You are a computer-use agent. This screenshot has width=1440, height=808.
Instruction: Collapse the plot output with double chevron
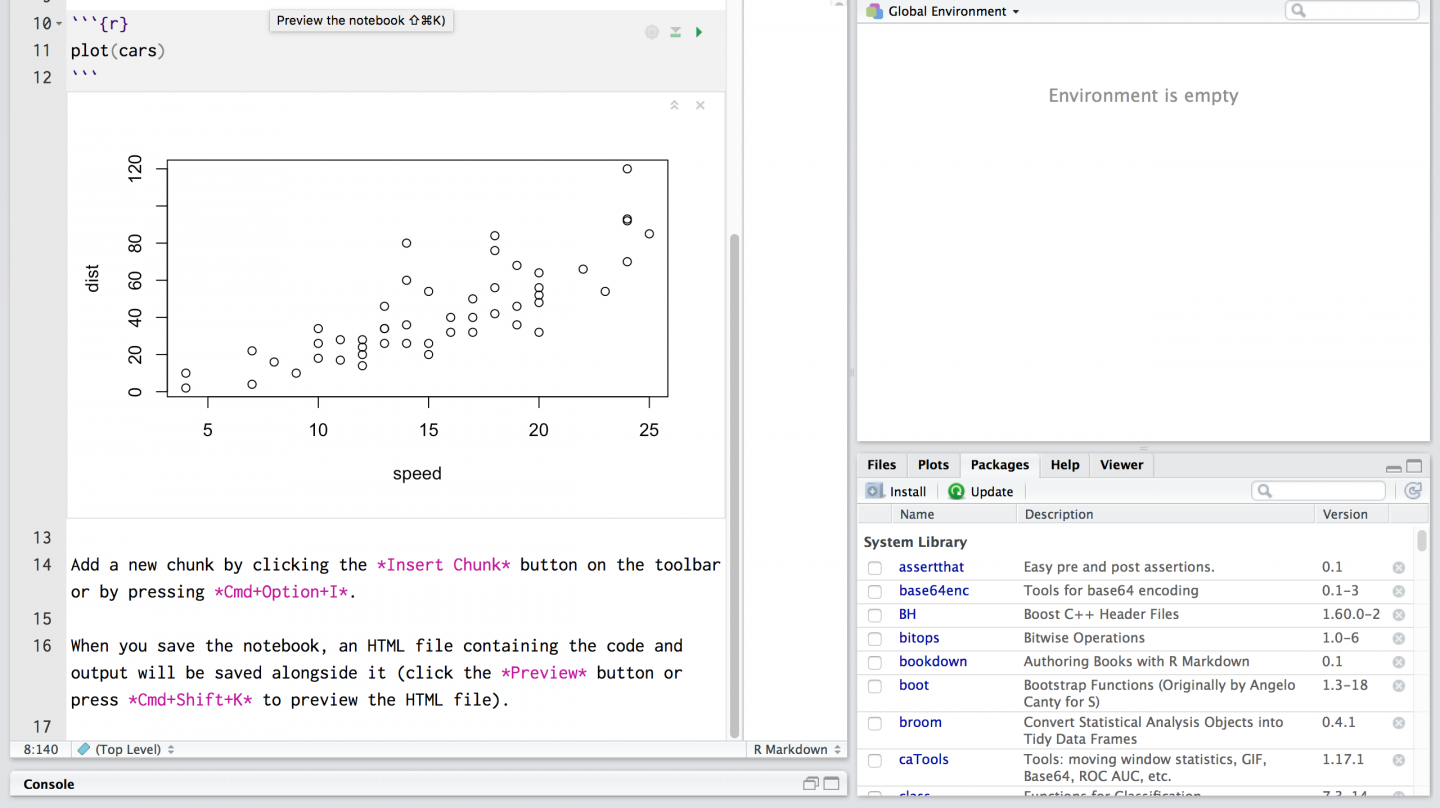(674, 105)
